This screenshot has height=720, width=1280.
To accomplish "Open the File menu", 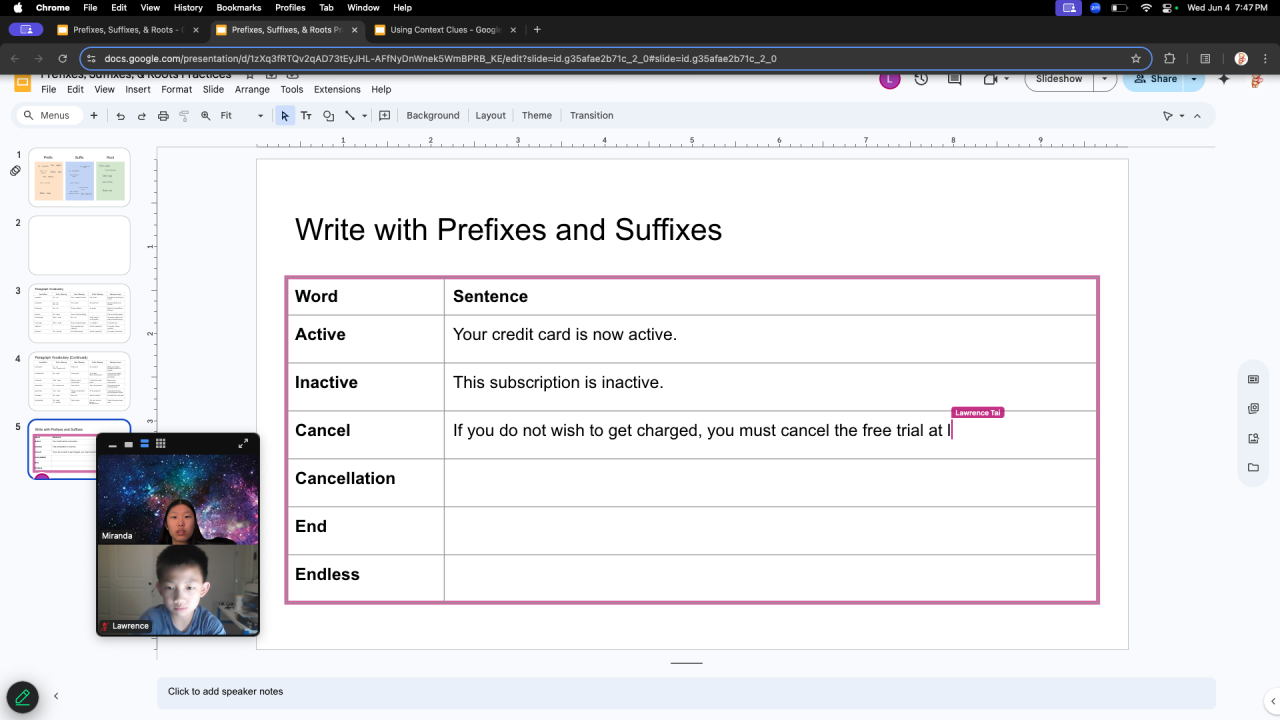I will (x=48, y=90).
